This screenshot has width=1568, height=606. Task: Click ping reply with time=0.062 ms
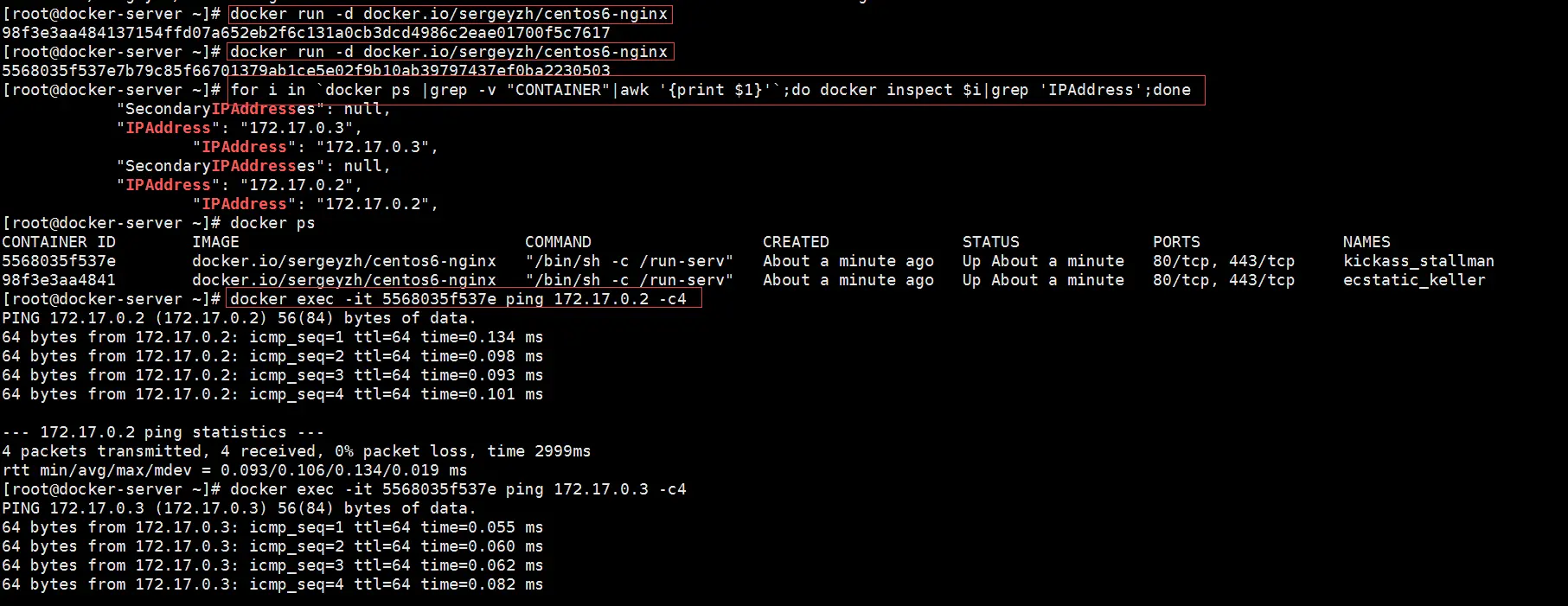(x=272, y=565)
